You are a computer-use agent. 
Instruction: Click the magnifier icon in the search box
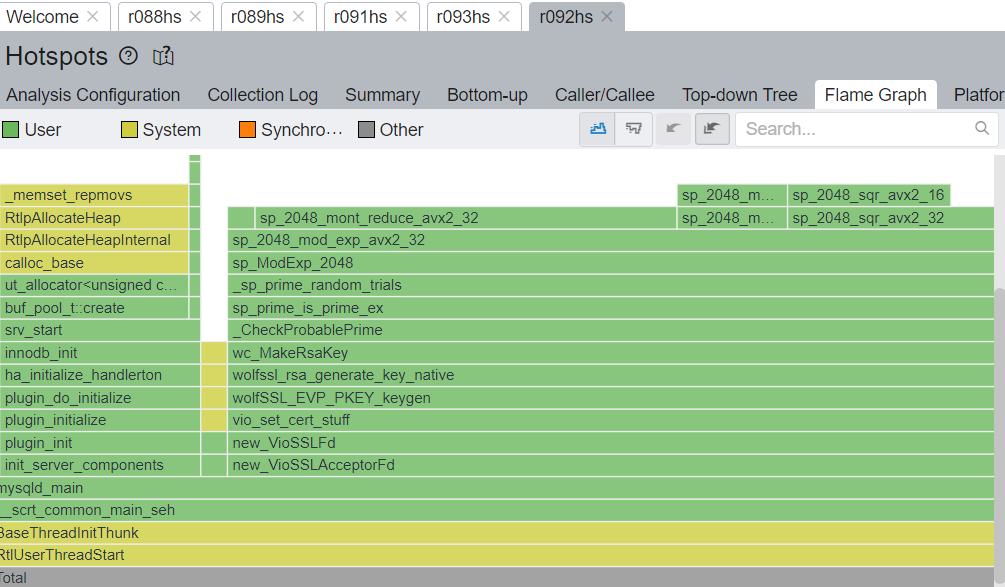coord(982,129)
